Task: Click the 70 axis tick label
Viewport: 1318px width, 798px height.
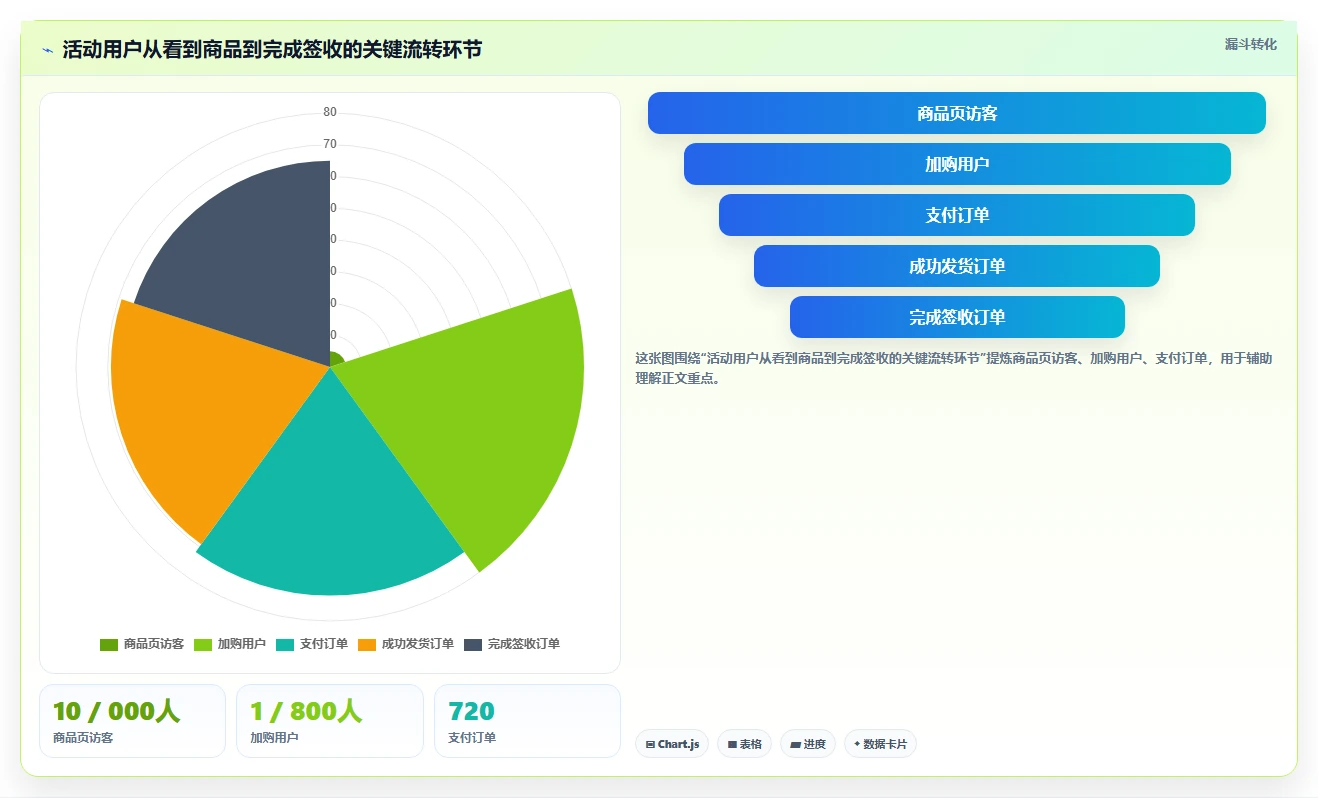Action: (x=330, y=144)
